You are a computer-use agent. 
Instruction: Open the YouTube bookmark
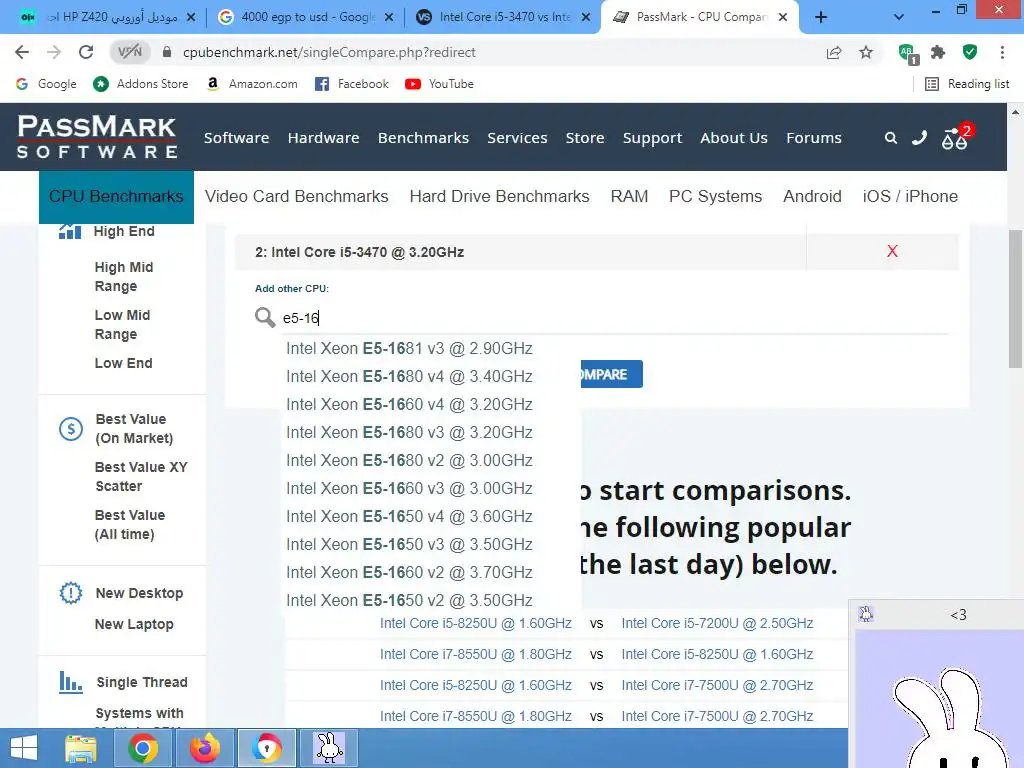(439, 84)
